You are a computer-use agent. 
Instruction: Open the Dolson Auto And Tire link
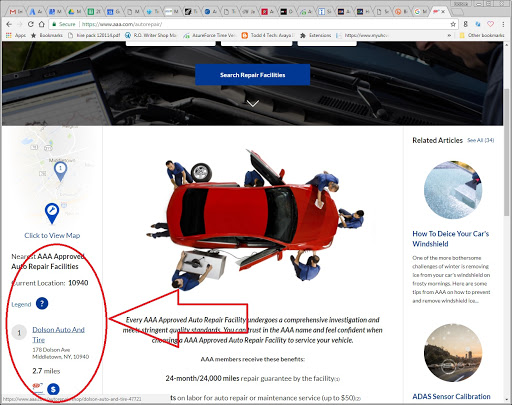[58, 334]
